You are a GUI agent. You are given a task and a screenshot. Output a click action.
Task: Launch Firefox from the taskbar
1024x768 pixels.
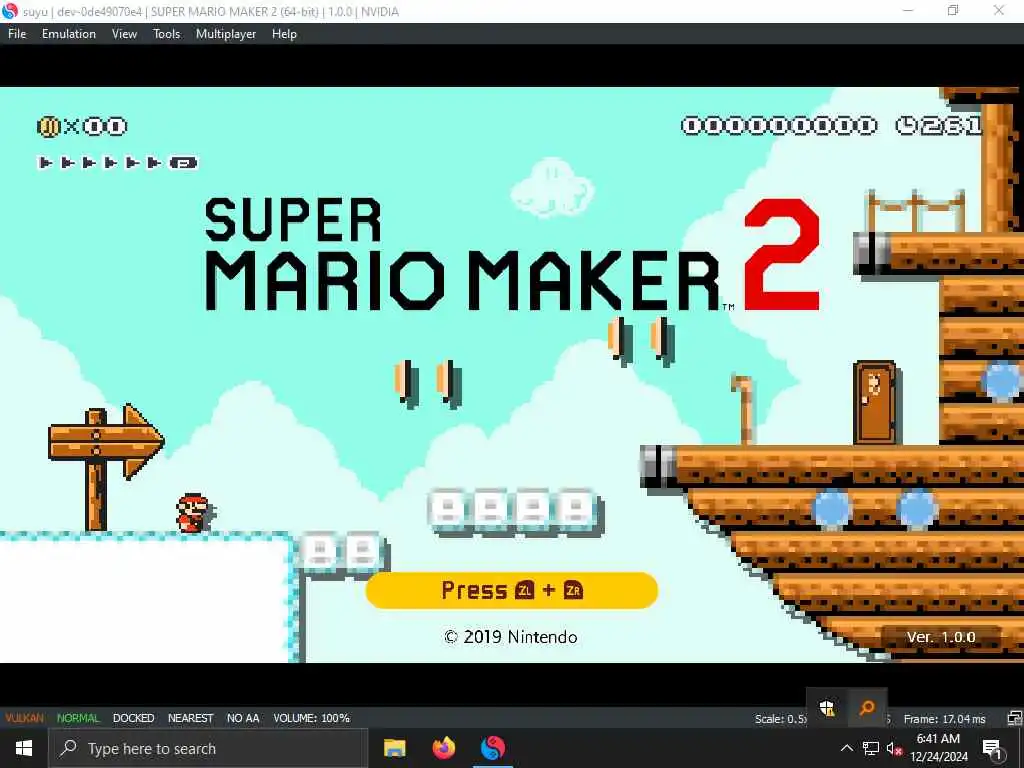click(x=444, y=748)
